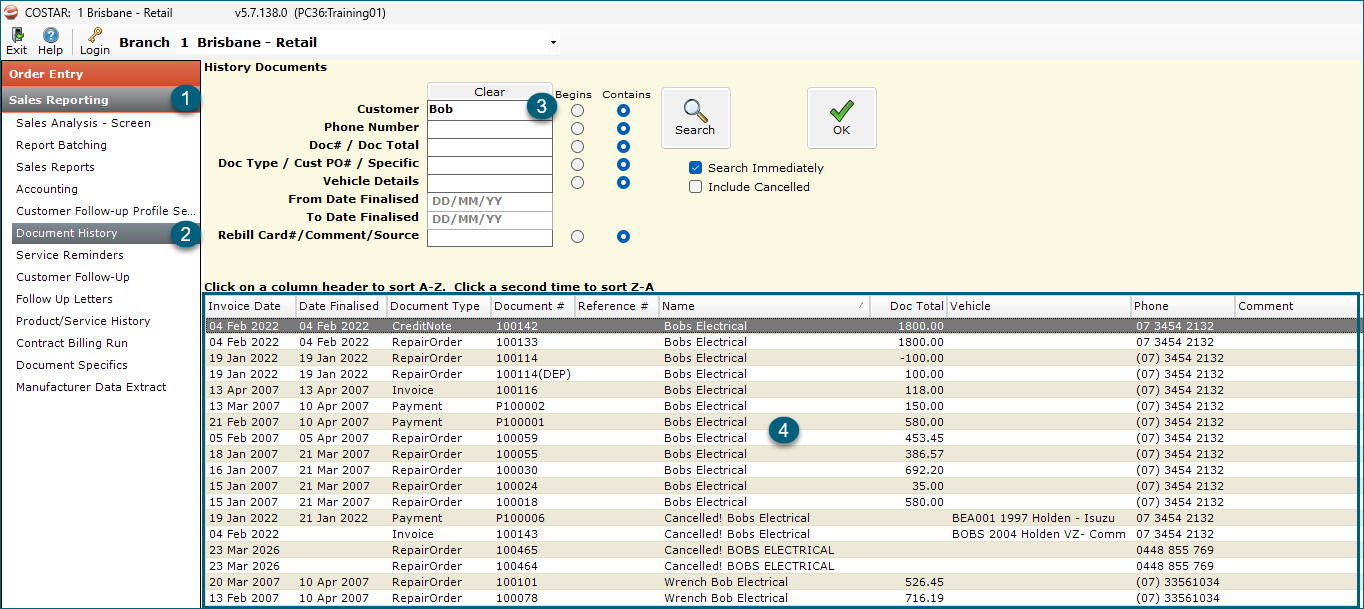The width and height of the screenshot is (1364, 609).
Task: Open Service Reminders
Action: [x=70, y=255]
